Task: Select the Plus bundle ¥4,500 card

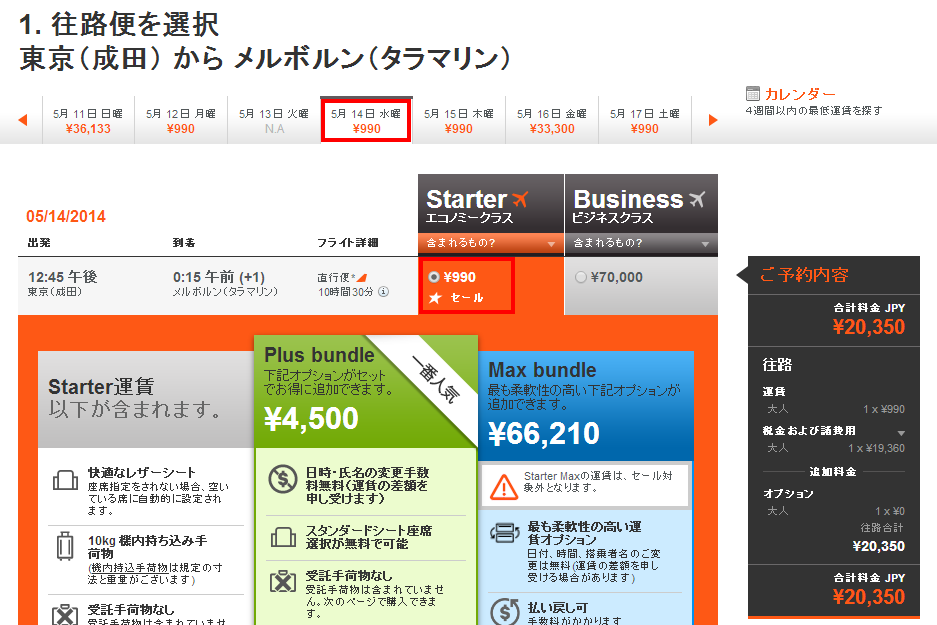Action: (x=366, y=391)
